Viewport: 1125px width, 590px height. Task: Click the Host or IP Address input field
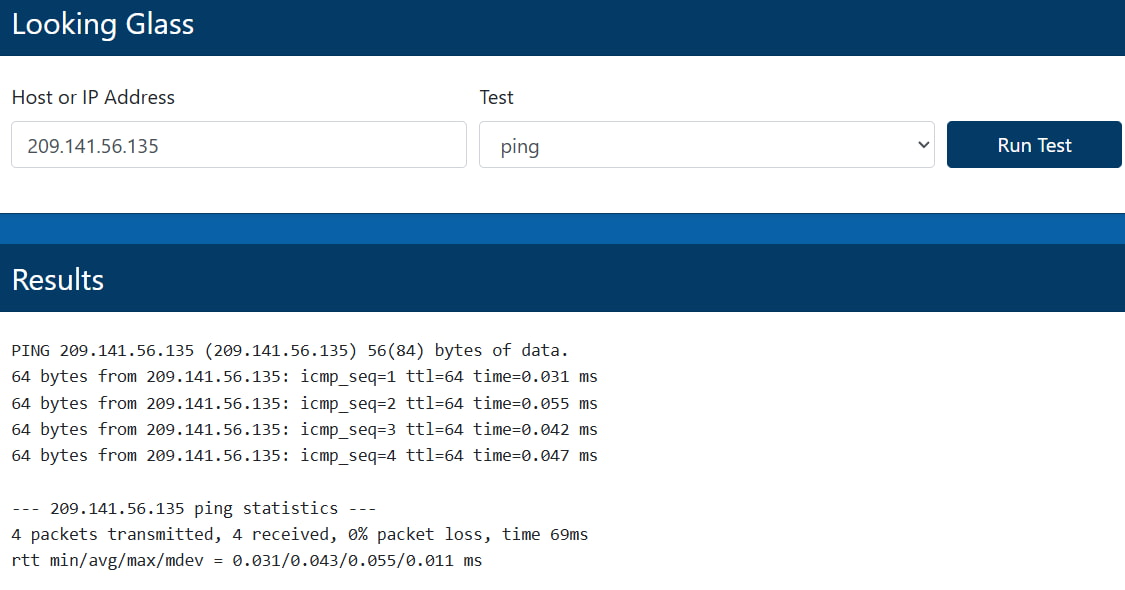pyautogui.click(x=238, y=145)
